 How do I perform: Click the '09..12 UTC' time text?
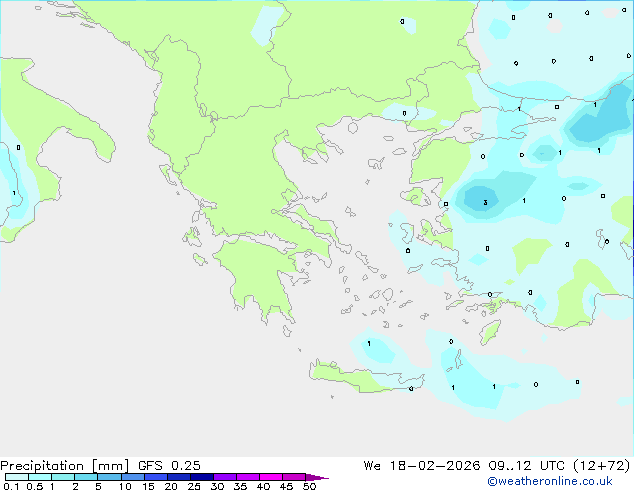point(526,466)
